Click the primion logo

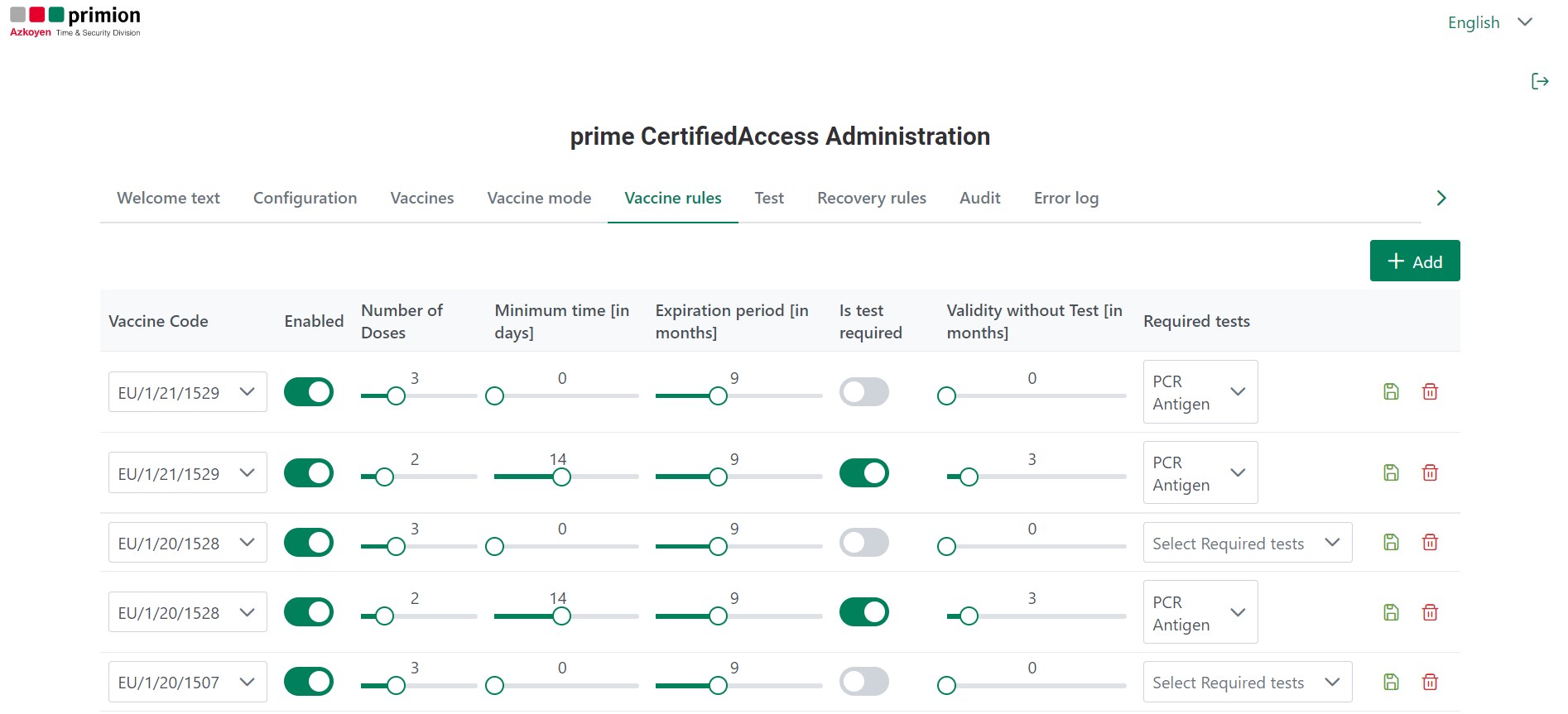coord(75,22)
